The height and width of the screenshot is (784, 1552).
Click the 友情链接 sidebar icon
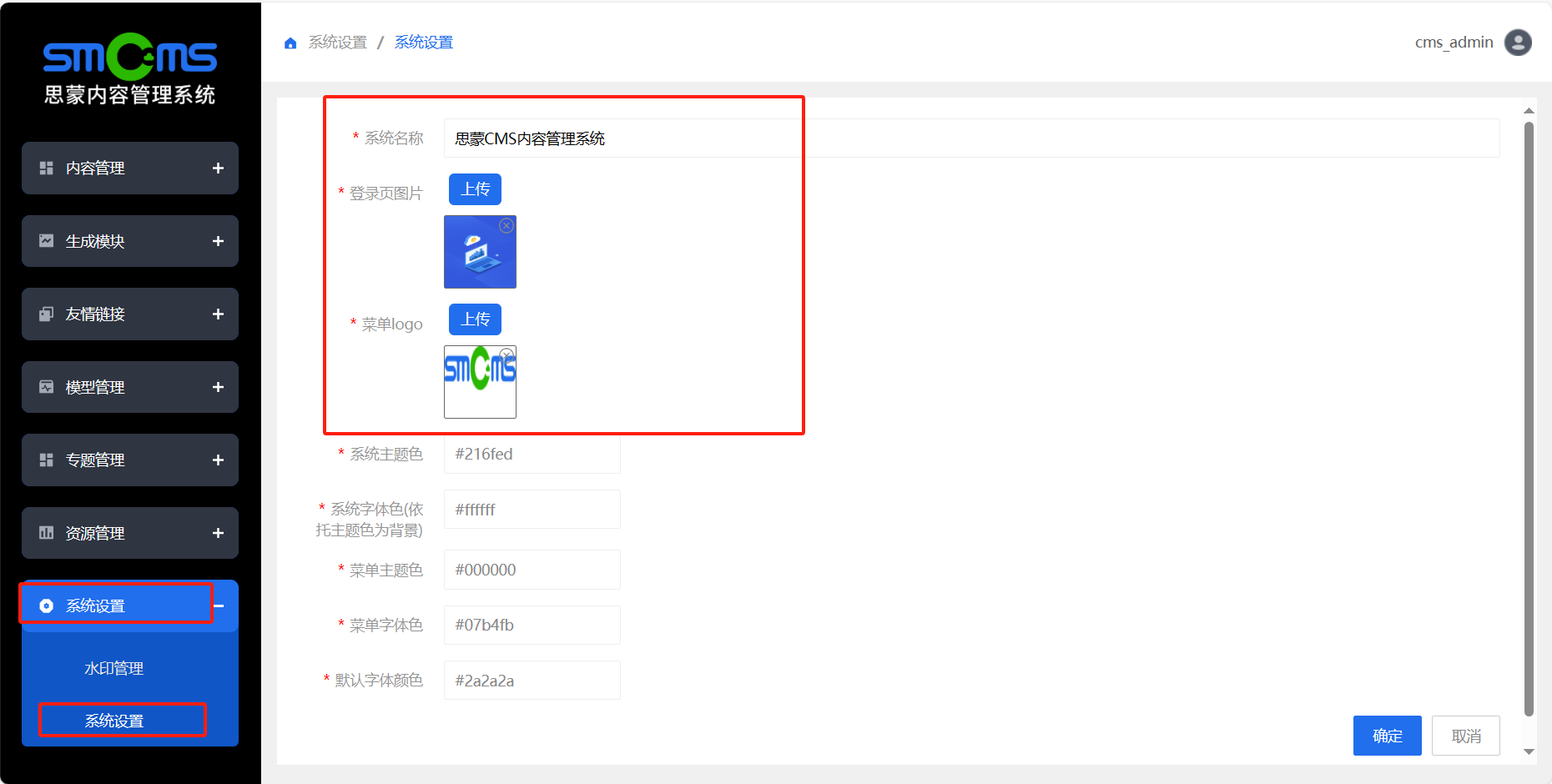click(47, 314)
